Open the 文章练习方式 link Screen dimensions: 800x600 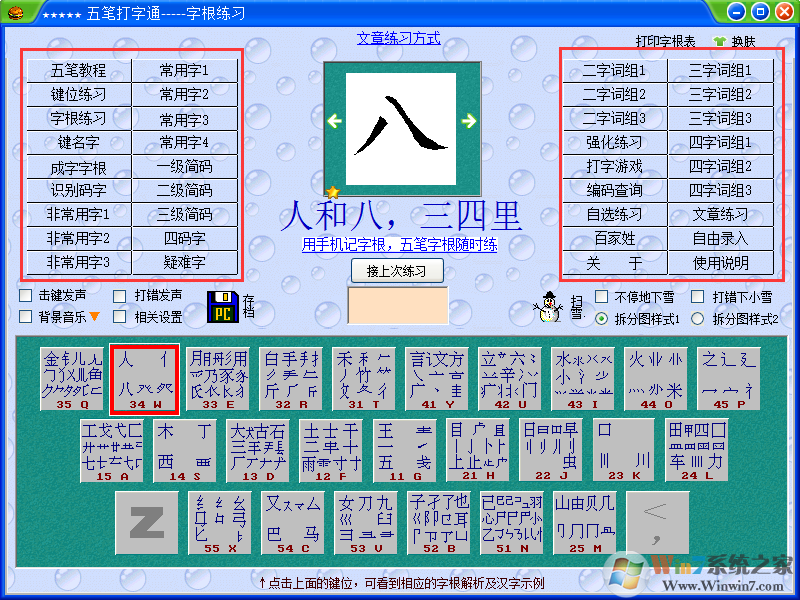tap(397, 37)
